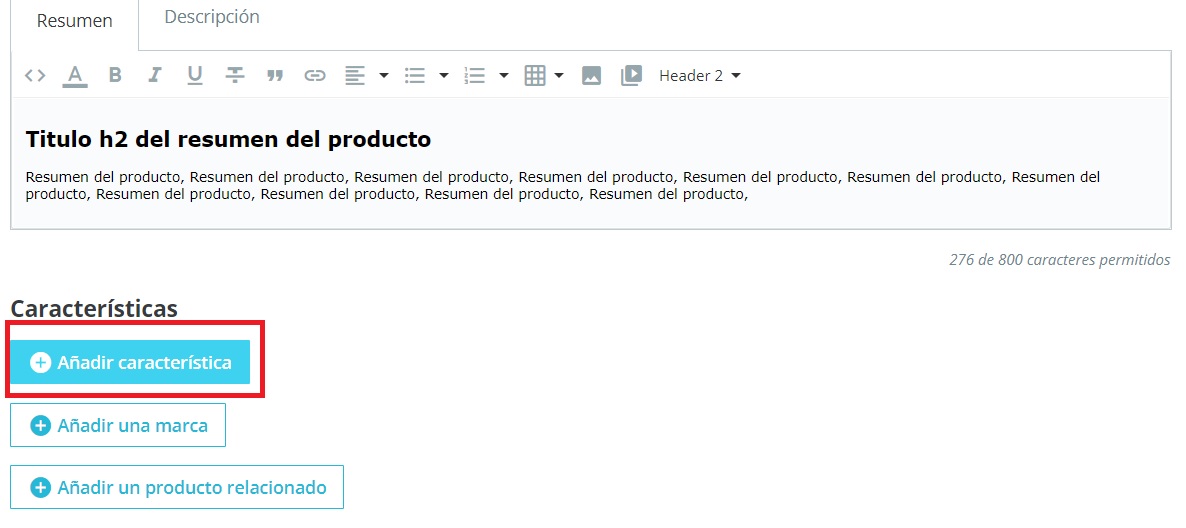1186x528 pixels.
Task: Expand the bullet list options arrow
Action: (x=444, y=76)
